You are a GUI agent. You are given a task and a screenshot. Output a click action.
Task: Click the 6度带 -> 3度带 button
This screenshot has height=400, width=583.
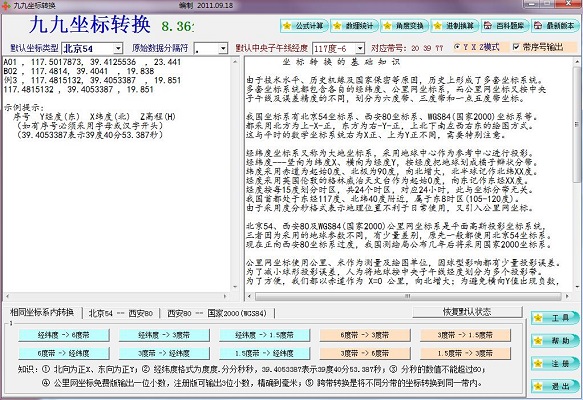tap(365, 335)
